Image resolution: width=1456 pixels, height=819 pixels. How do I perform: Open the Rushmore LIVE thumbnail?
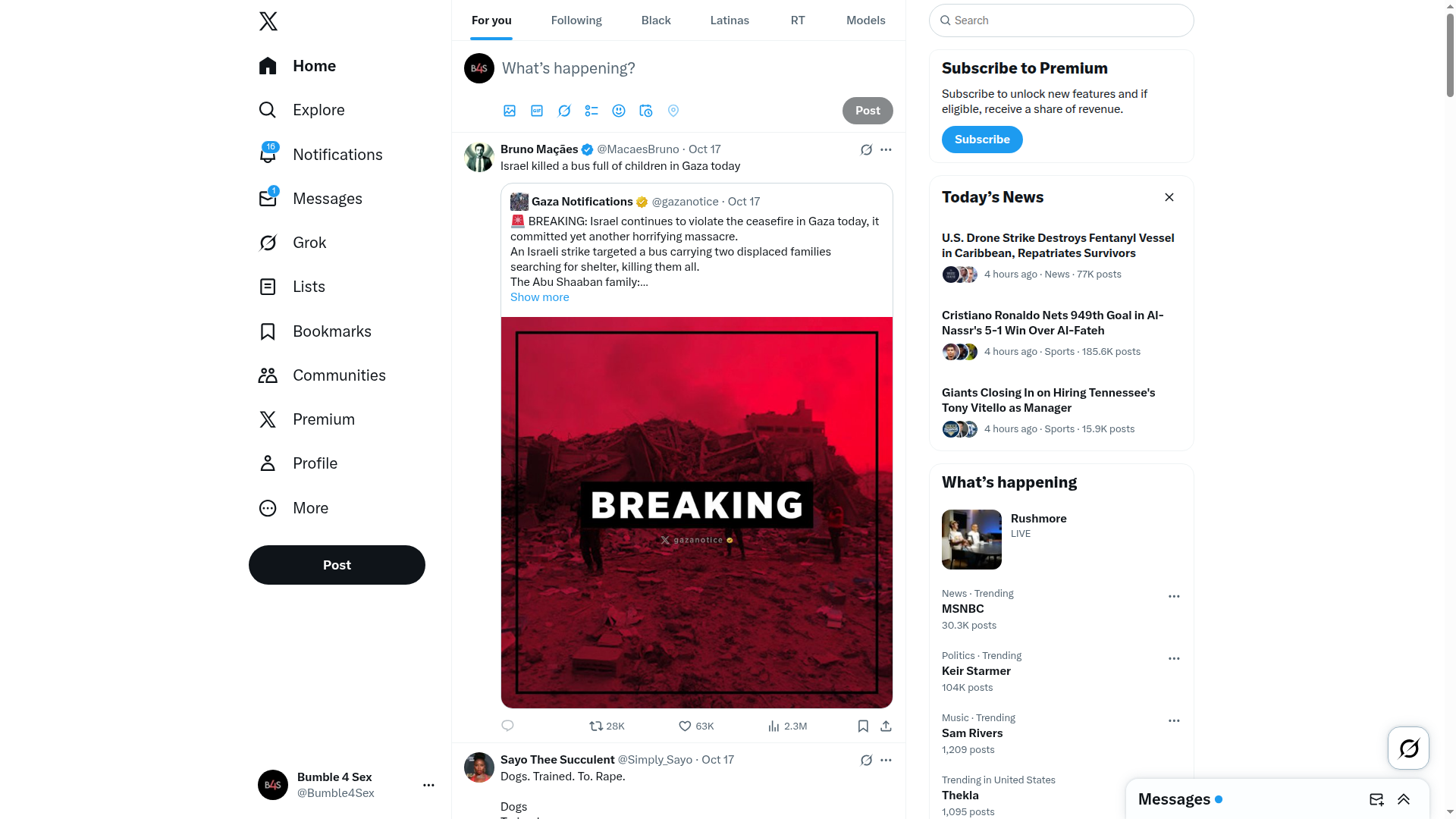point(971,539)
